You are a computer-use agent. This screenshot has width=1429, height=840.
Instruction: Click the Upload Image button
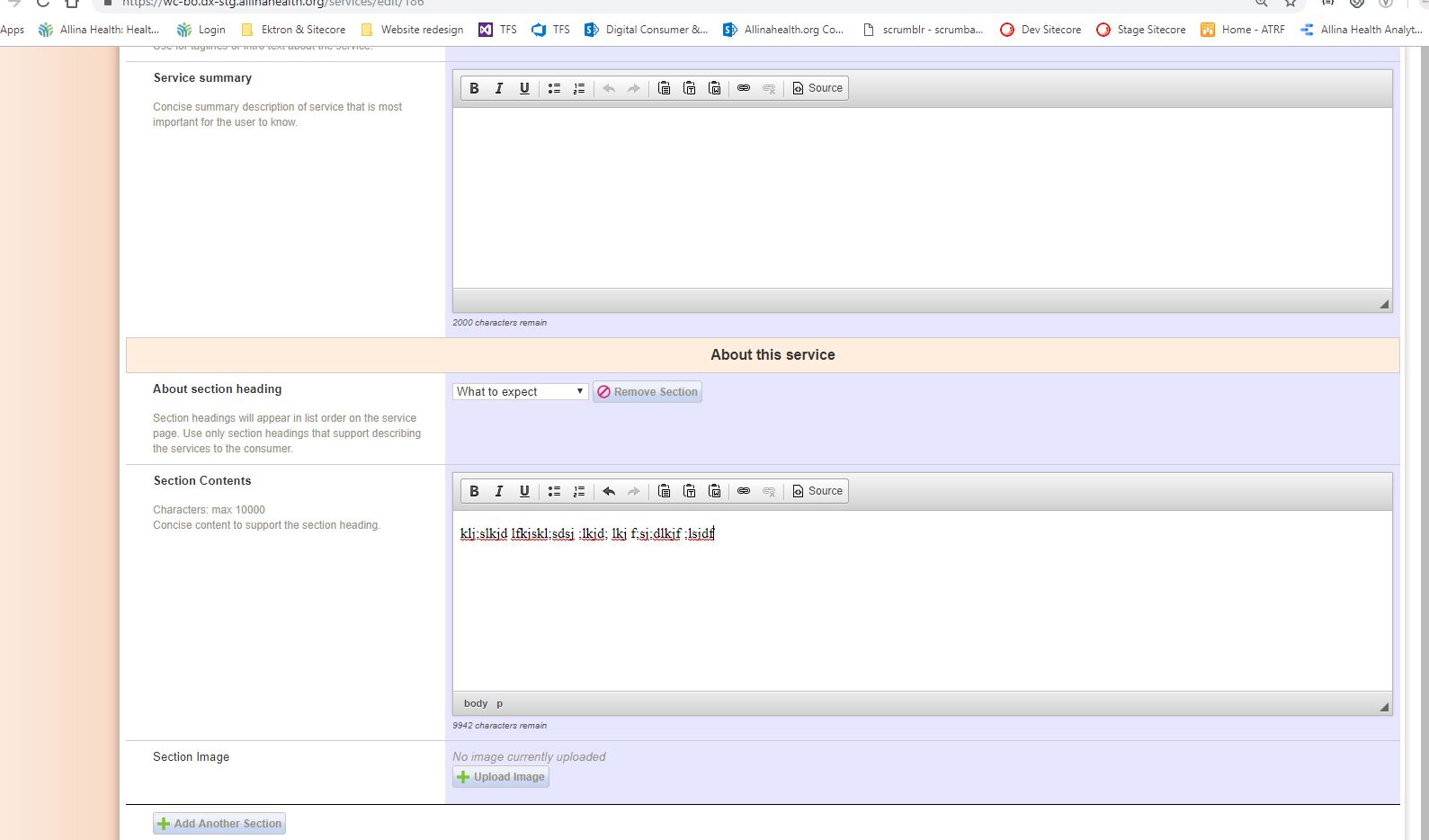pyautogui.click(x=501, y=777)
